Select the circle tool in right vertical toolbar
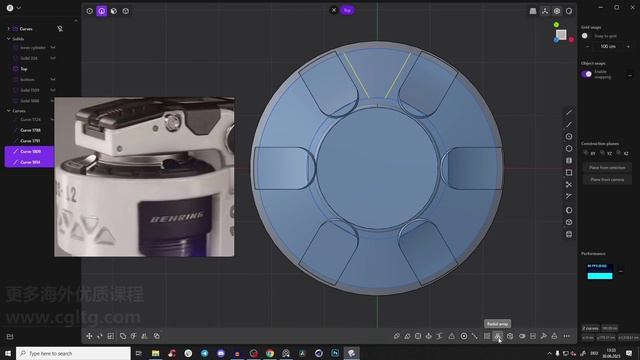This screenshot has width=640, height=360. coord(569,136)
